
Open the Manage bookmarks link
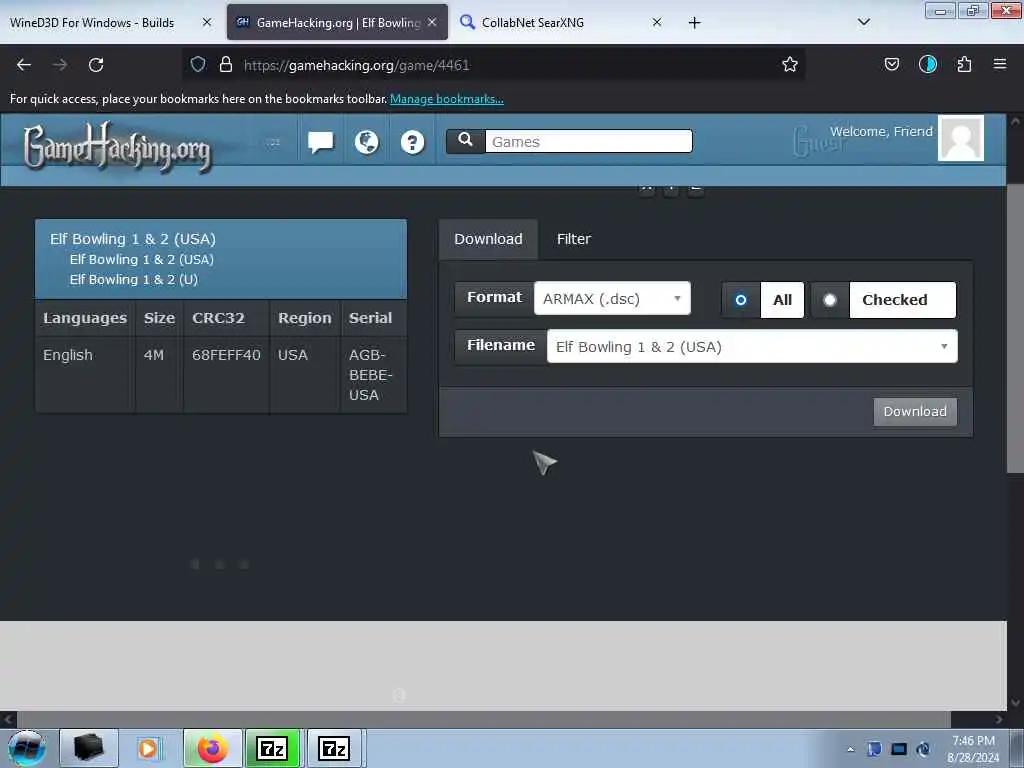click(447, 99)
